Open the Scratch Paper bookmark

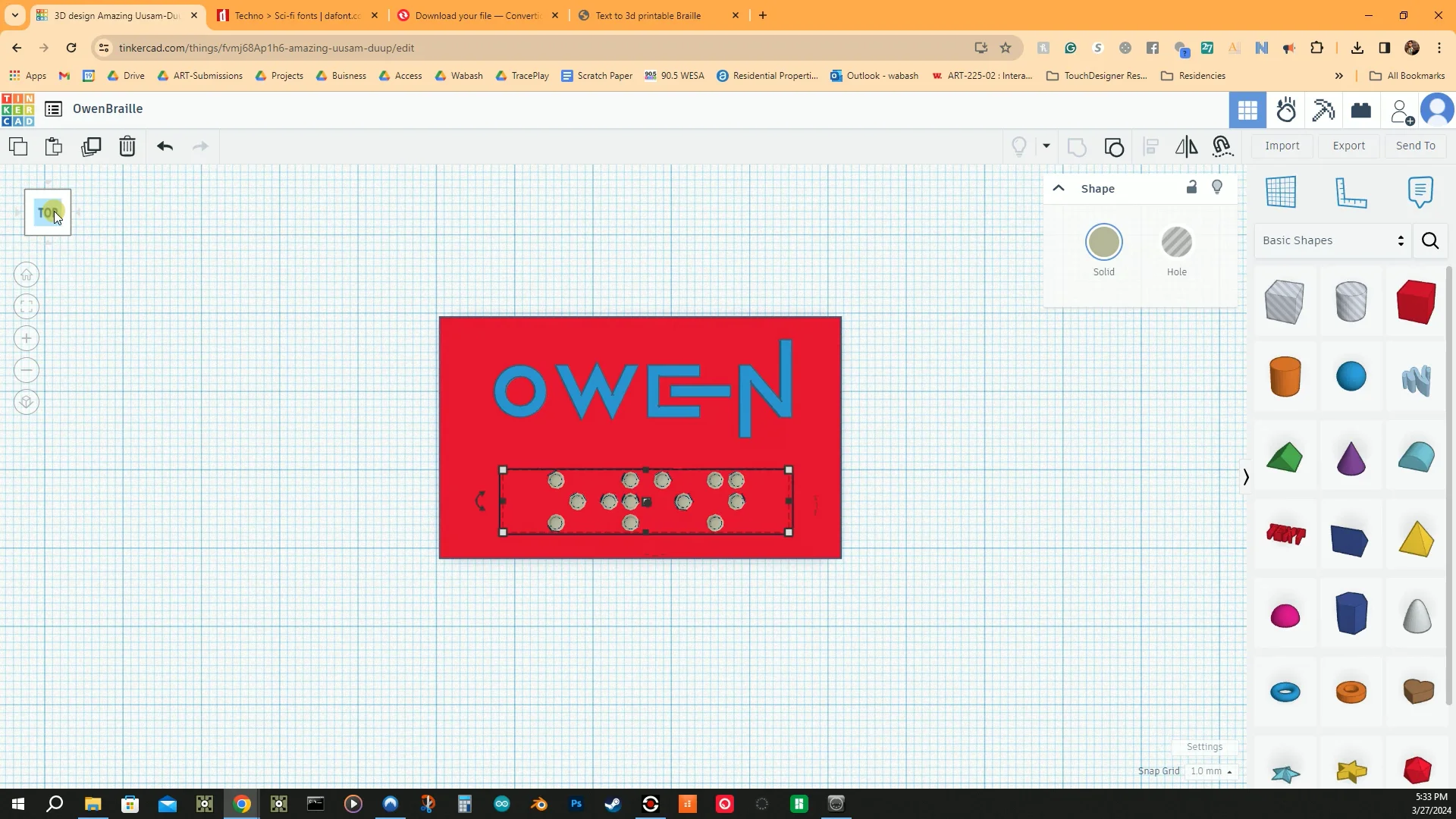(x=597, y=76)
